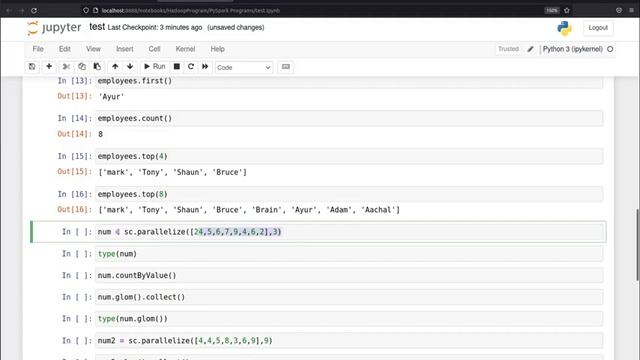Click the Python logo icon
The image size is (640, 360).
tap(564, 28)
